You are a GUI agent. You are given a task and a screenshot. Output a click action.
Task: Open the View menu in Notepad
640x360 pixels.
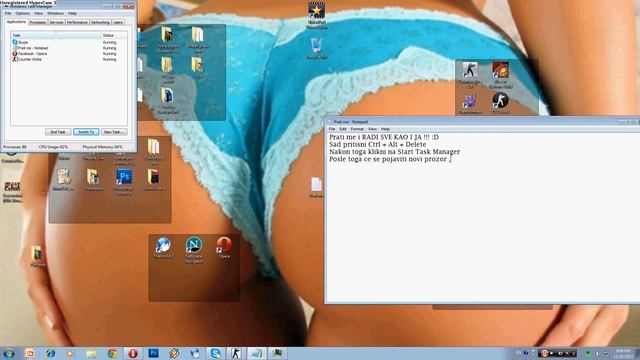372,129
